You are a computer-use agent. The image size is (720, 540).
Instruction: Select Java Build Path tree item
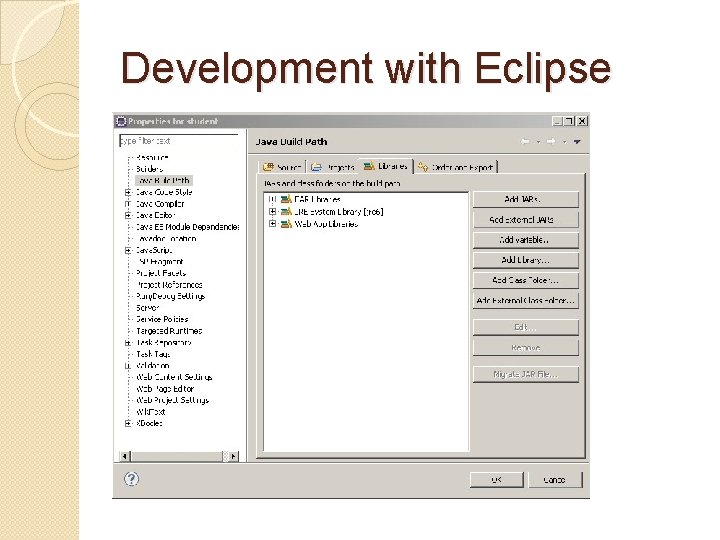click(163, 180)
